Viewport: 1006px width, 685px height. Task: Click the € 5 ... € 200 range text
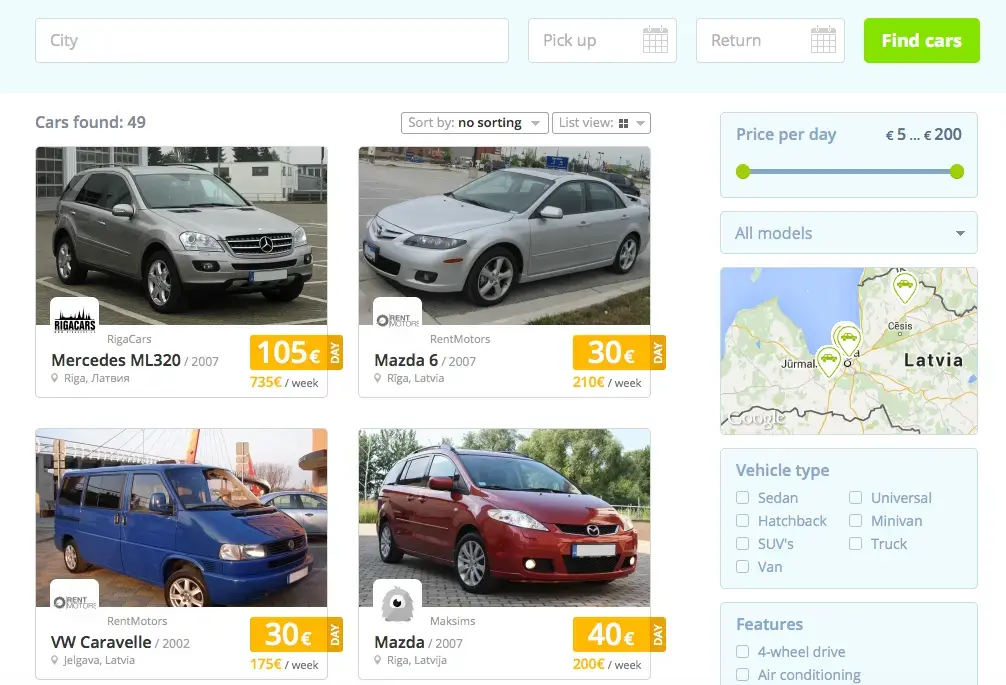pos(923,134)
